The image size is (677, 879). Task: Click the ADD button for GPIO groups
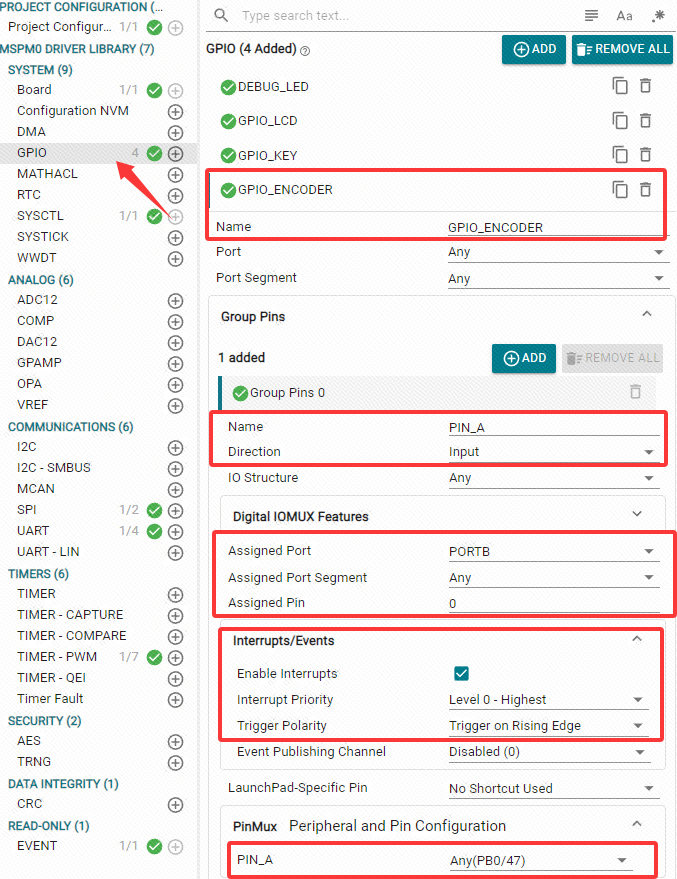tap(533, 49)
